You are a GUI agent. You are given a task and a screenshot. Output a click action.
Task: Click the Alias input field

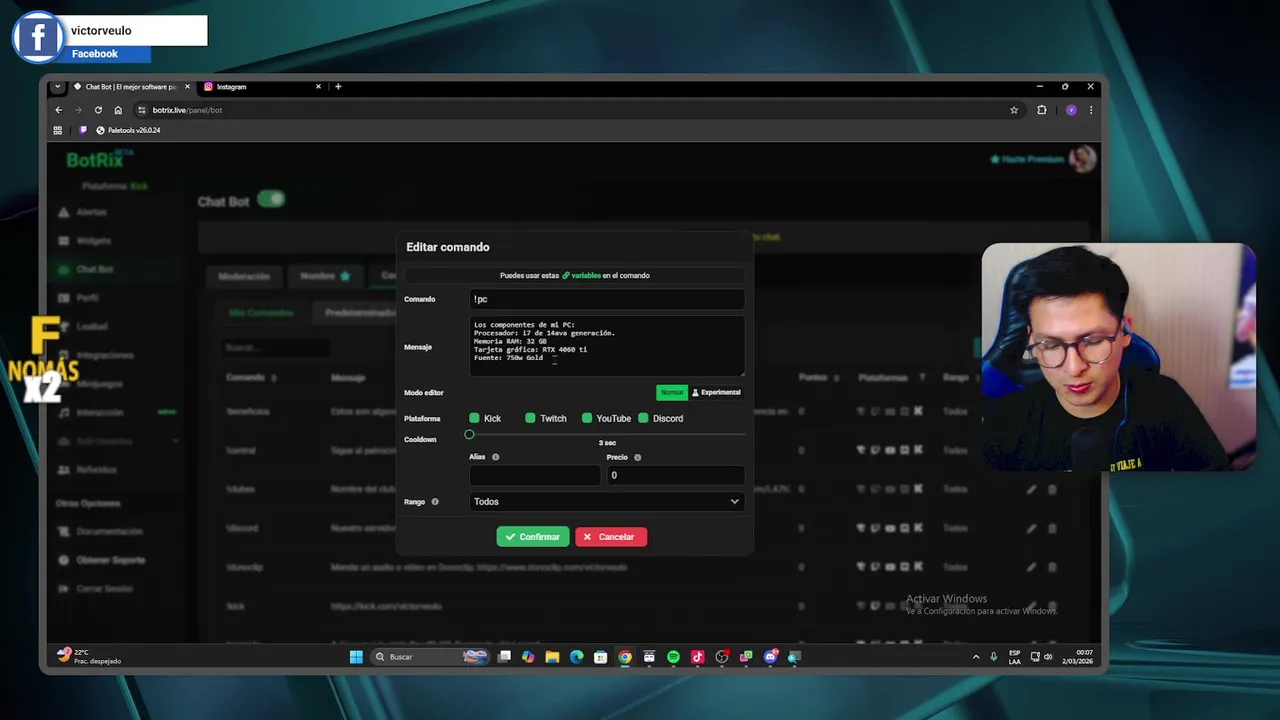535,475
